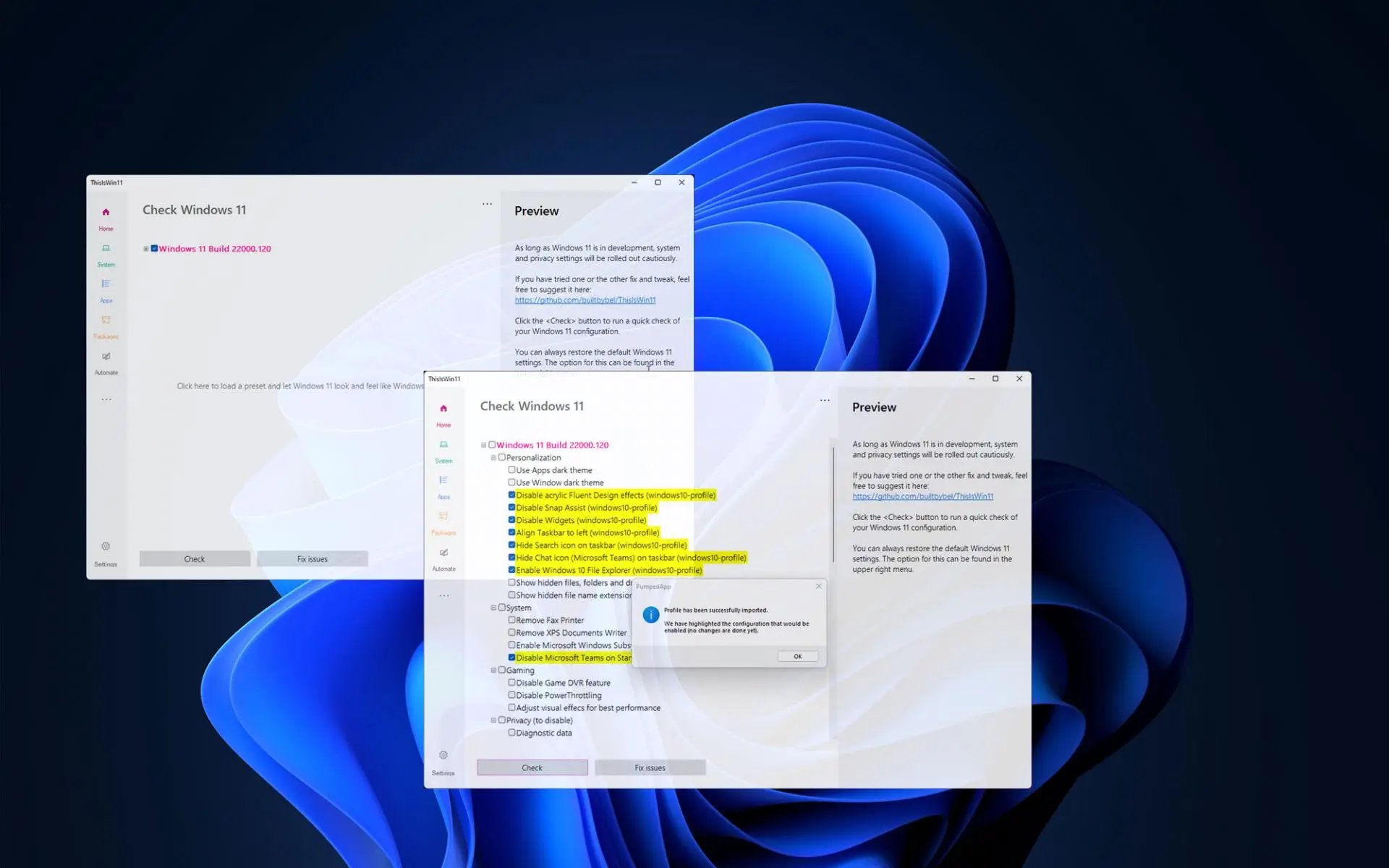The image size is (1389, 868).
Task: Select the Disable PowerThrottling row
Action: (558, 695)
